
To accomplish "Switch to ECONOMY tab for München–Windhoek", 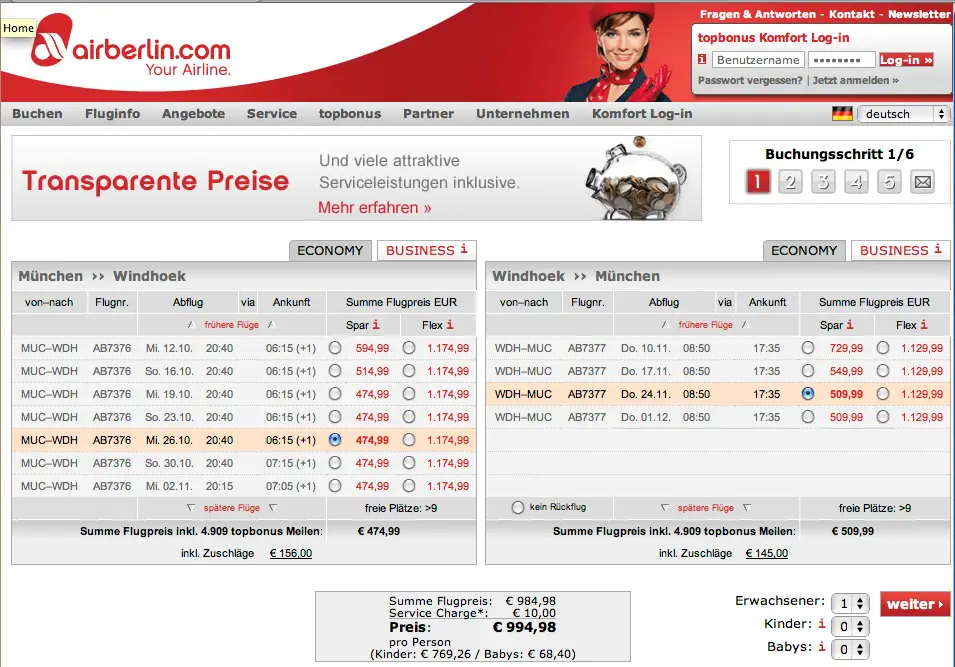I will (x=330, y=250).
